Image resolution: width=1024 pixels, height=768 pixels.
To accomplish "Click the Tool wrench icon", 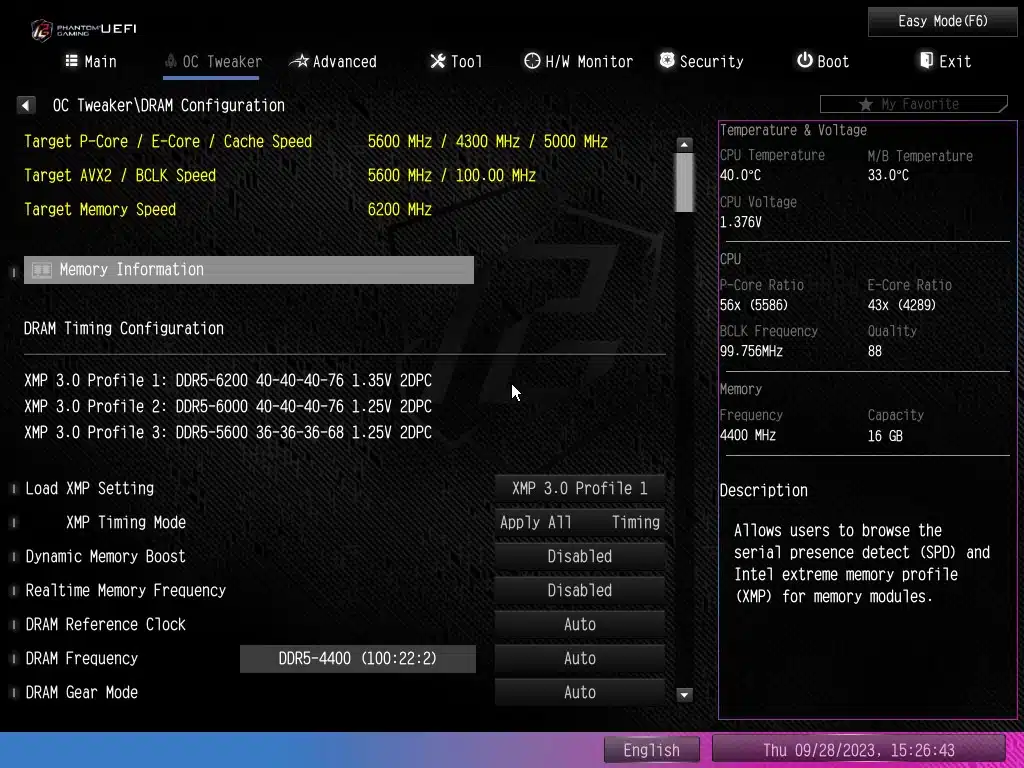I will point(437,61).
